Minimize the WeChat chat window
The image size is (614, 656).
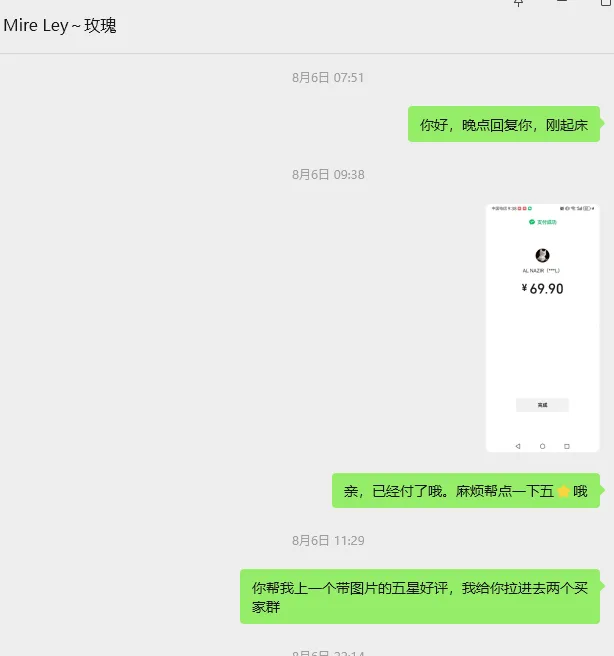click(x=562, y=2)
